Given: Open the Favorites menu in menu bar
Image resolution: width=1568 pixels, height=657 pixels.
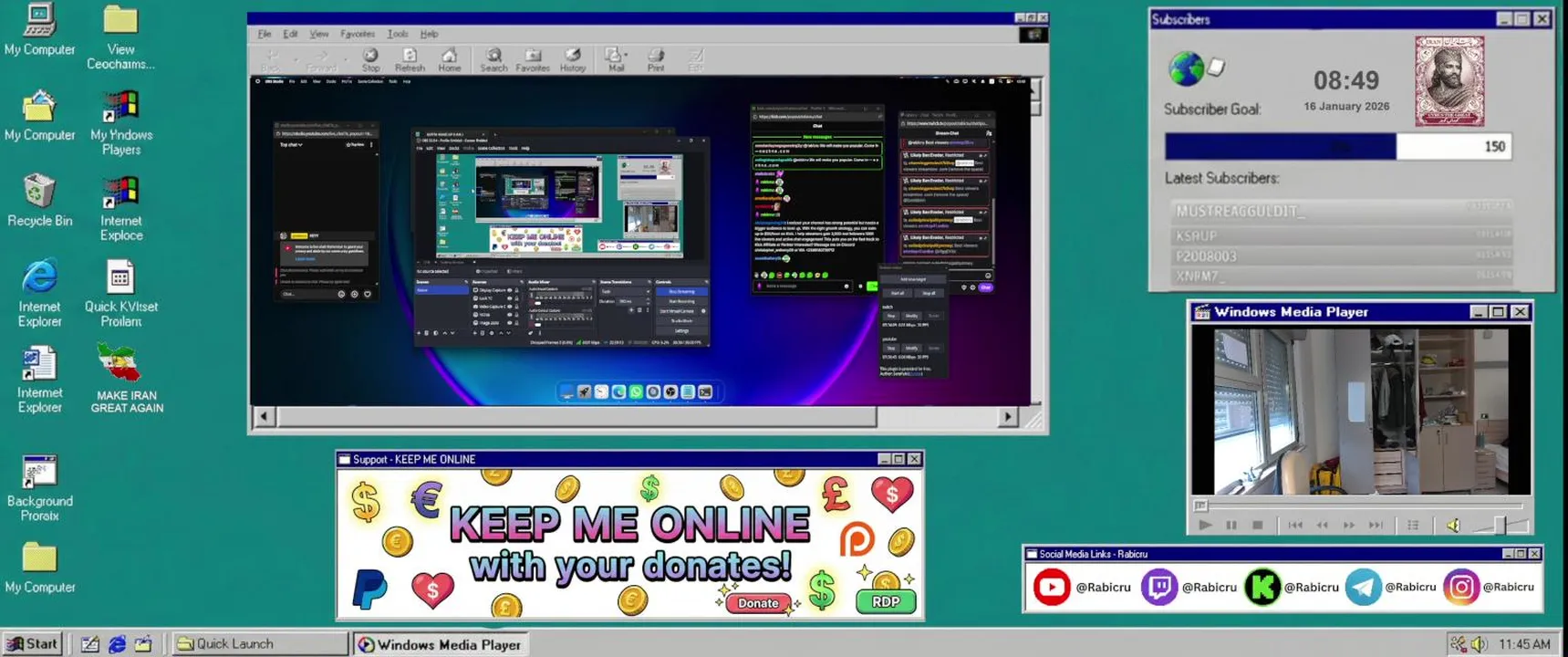Looking at the screenshot, I should [358, 34].
